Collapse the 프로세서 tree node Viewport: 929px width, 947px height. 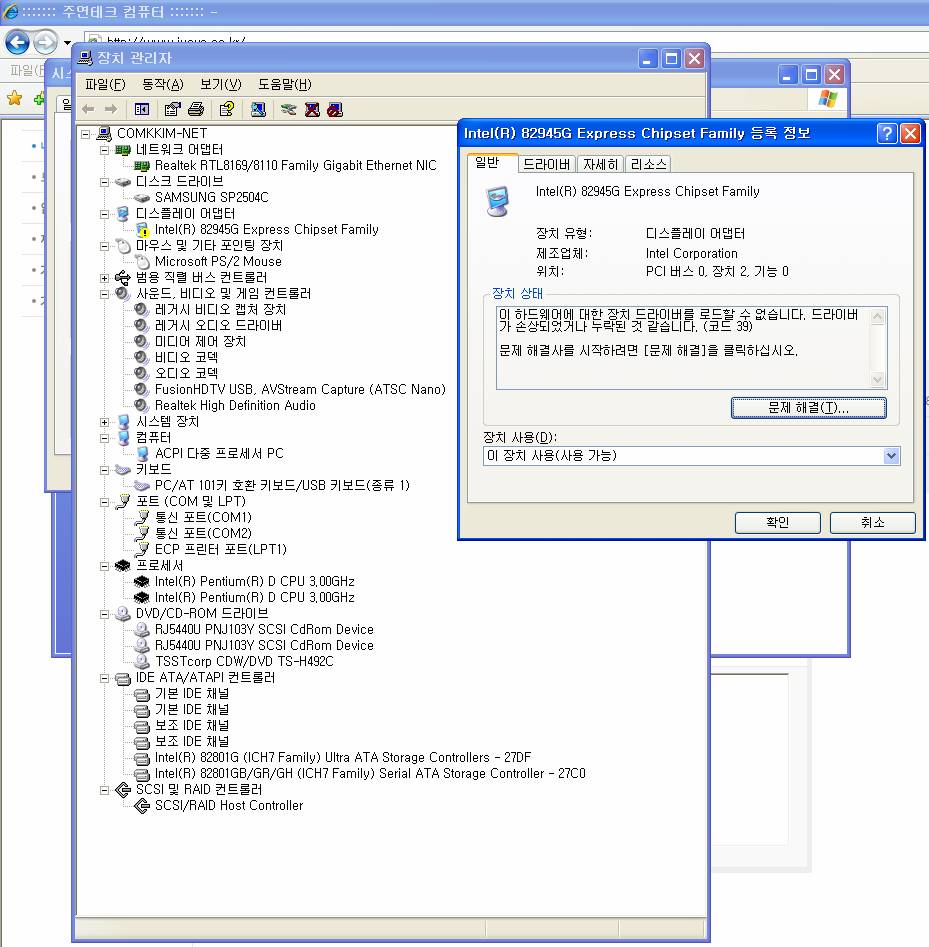104,566
